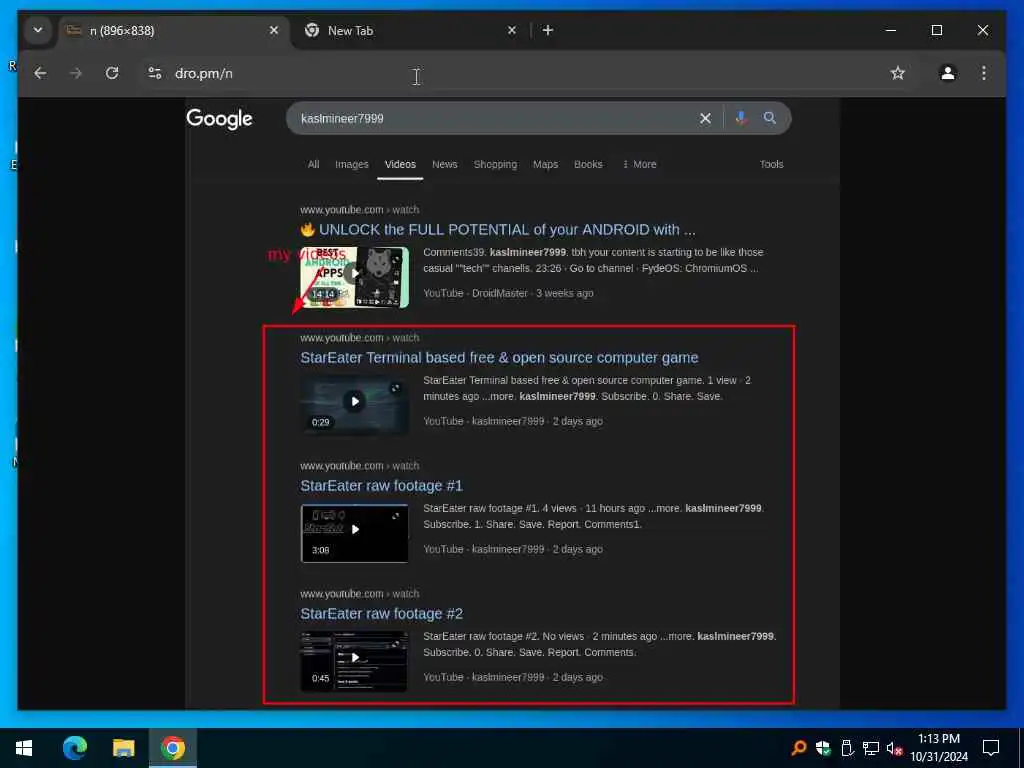Play the Best Android Apps video thumbnail
This screenshot has width=1024, height=768.
(355, 277)
